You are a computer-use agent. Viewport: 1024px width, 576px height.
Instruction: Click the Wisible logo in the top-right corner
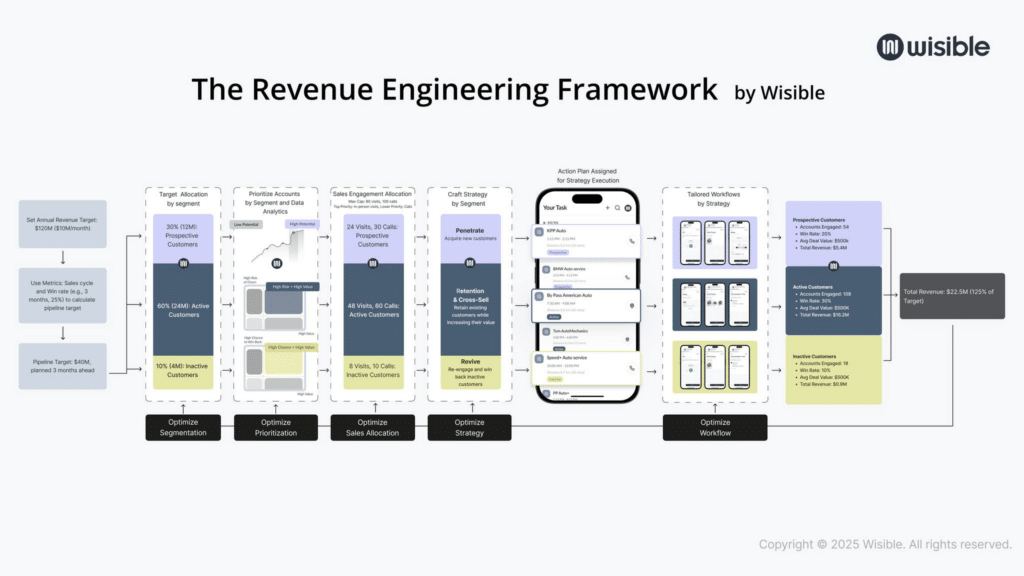point(933,47)
